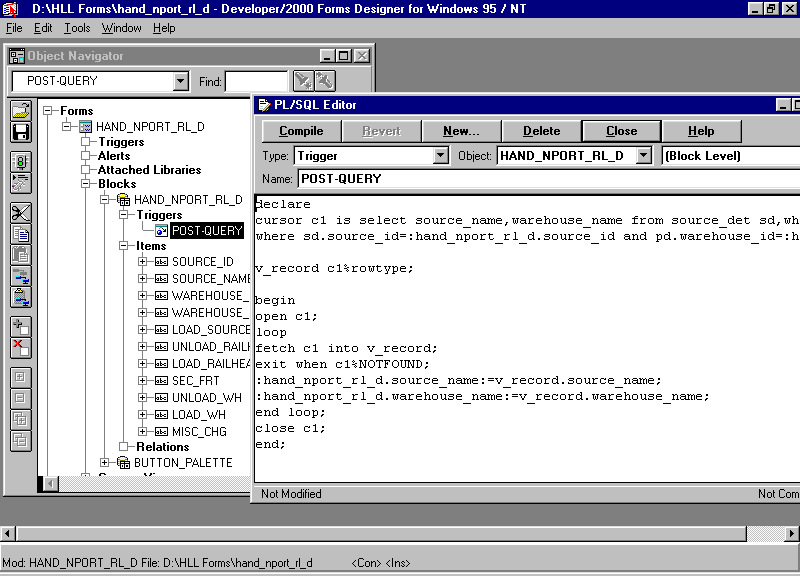Open the Tools menu
800x576 pixels.
pyautogui.click(x=78, y=28)
